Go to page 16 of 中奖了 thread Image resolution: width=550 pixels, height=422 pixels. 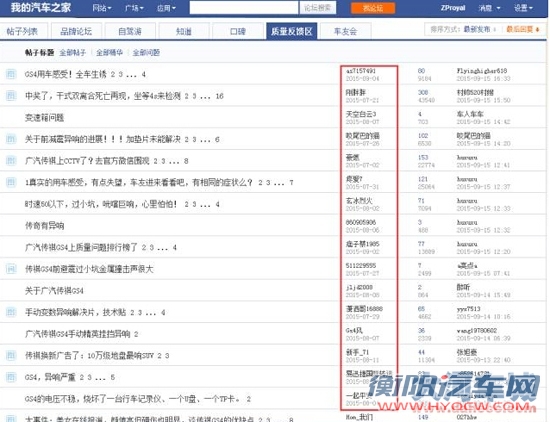tap(220, 96)
